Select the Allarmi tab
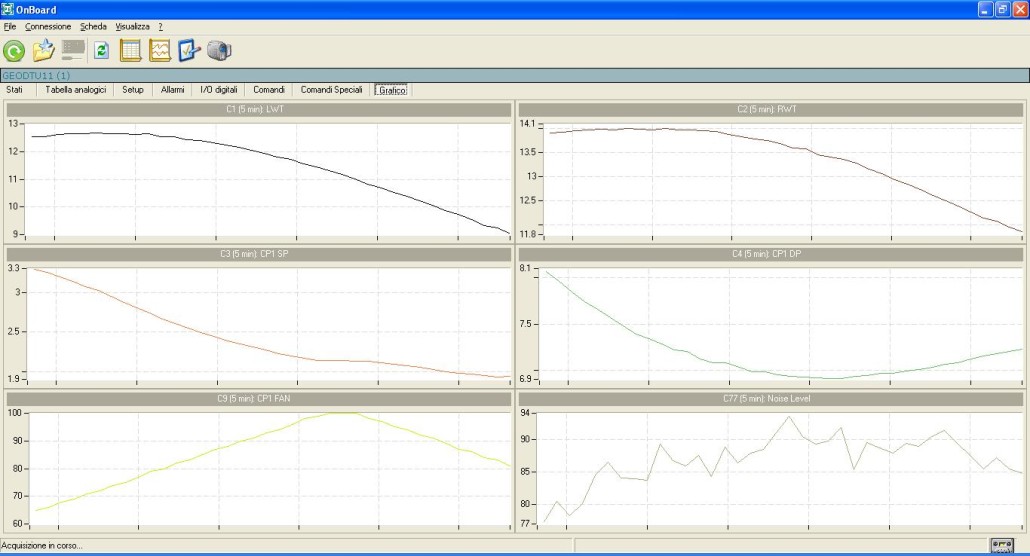This screenshot has width=1030, height=556. click(173, 90)
